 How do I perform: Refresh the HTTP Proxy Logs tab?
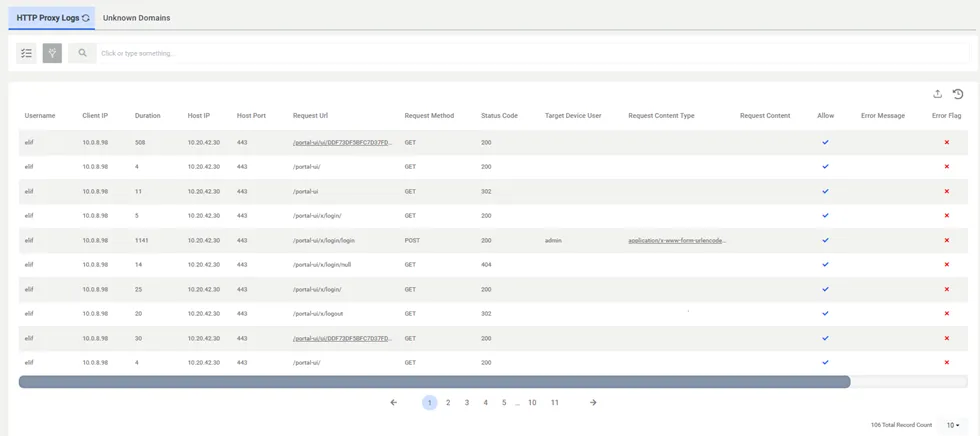(86, 18)
